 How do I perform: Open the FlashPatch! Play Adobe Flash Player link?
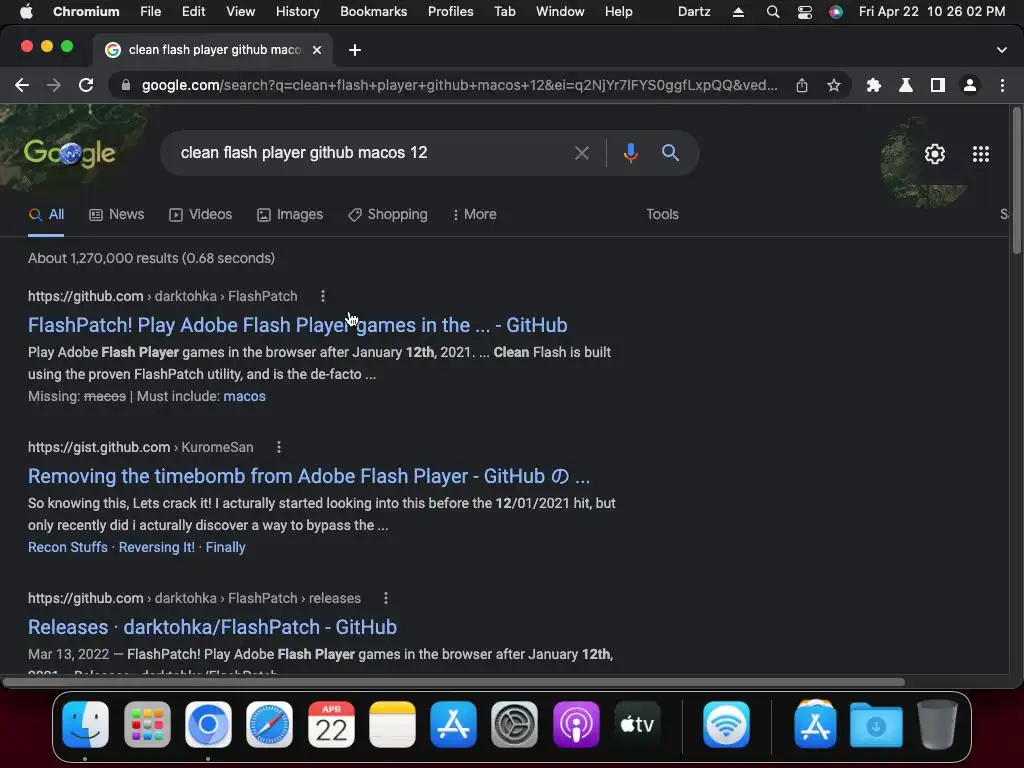tap(298, 325)
